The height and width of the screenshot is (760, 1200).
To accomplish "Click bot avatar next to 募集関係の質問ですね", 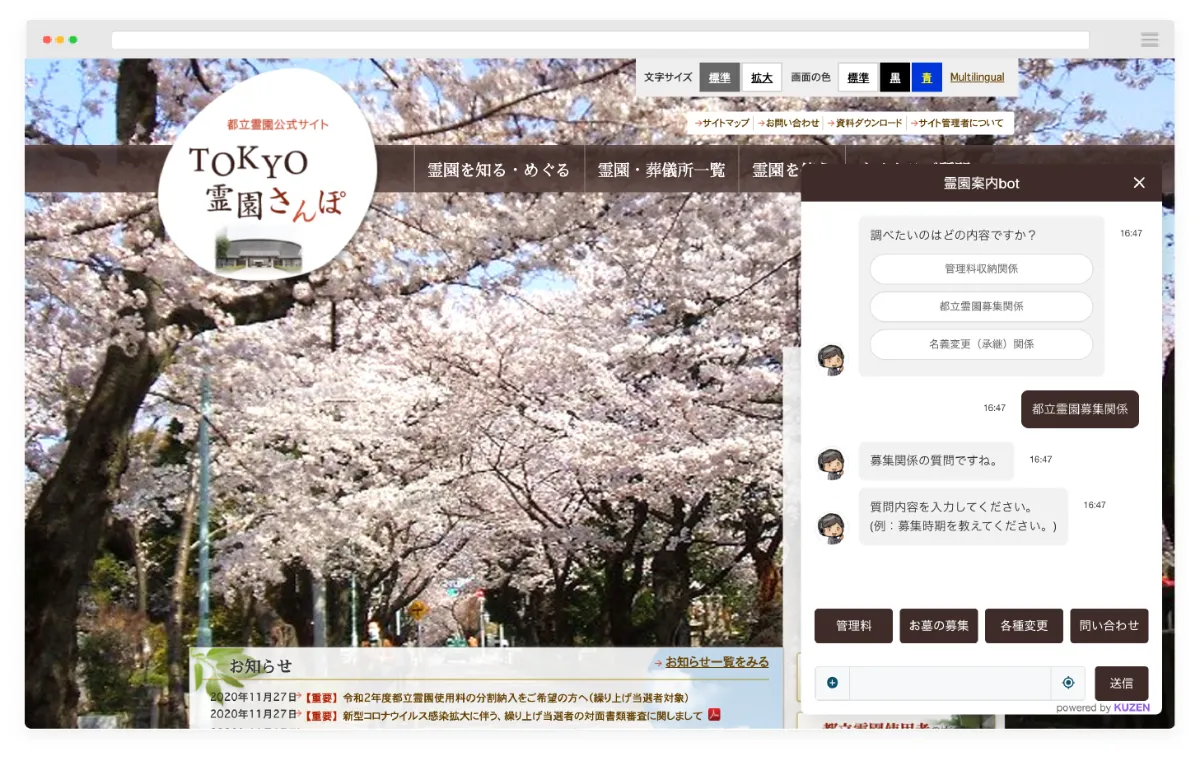I will [x=831, y=463].
